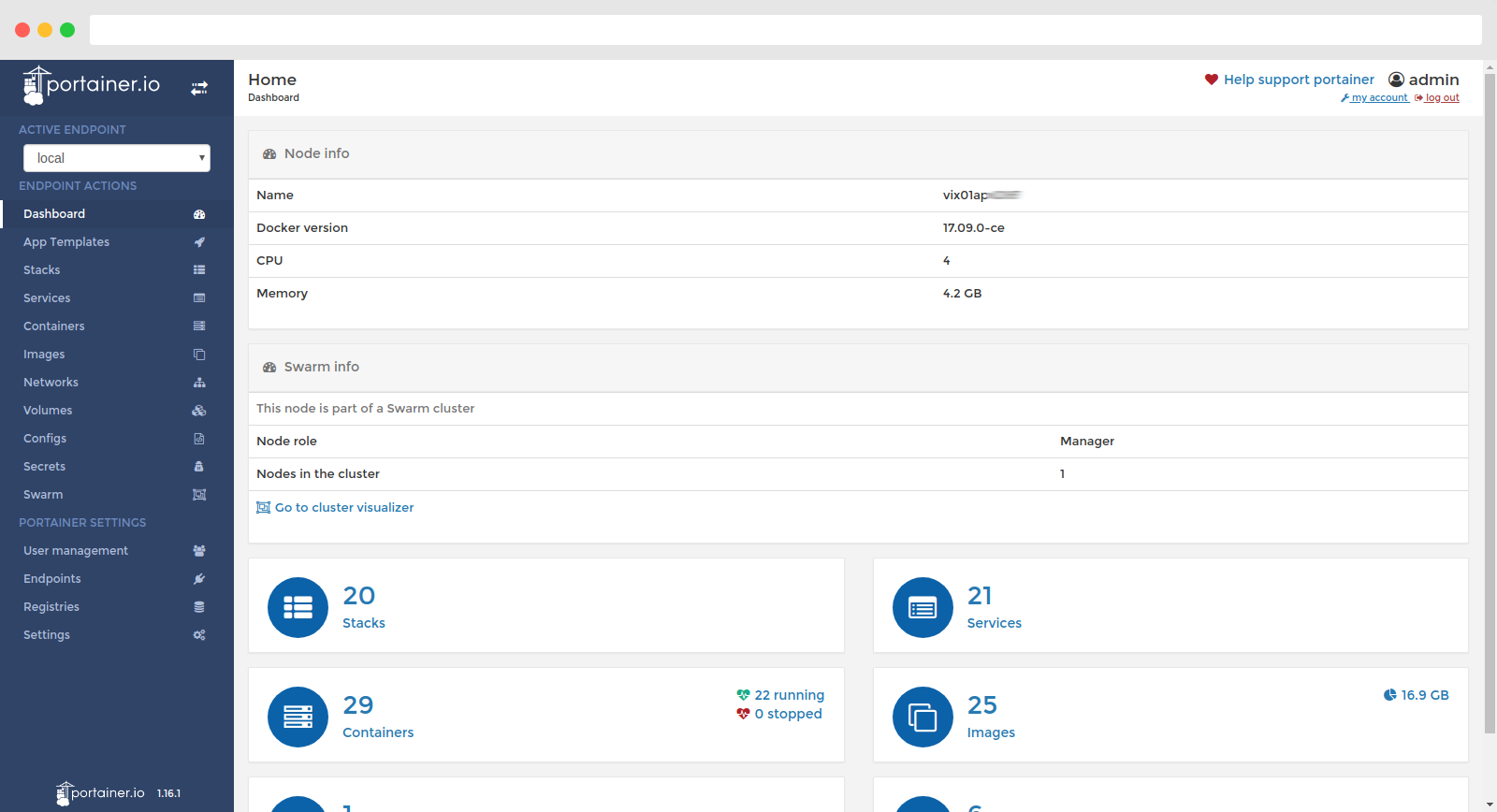Open Secrets in the sidebar
Viewport: 1497px width, 812px height.
pyautogui.click(x=117, y=467)
